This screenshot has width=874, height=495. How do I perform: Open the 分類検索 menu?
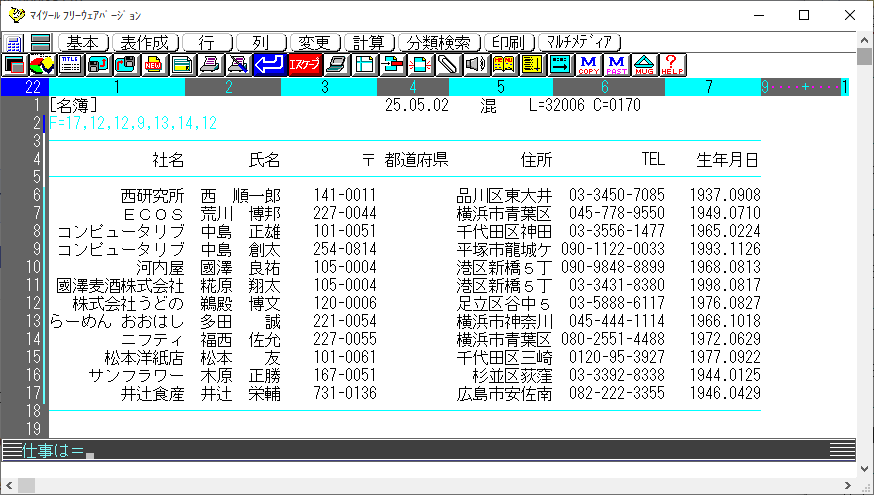tap(438, 43)
